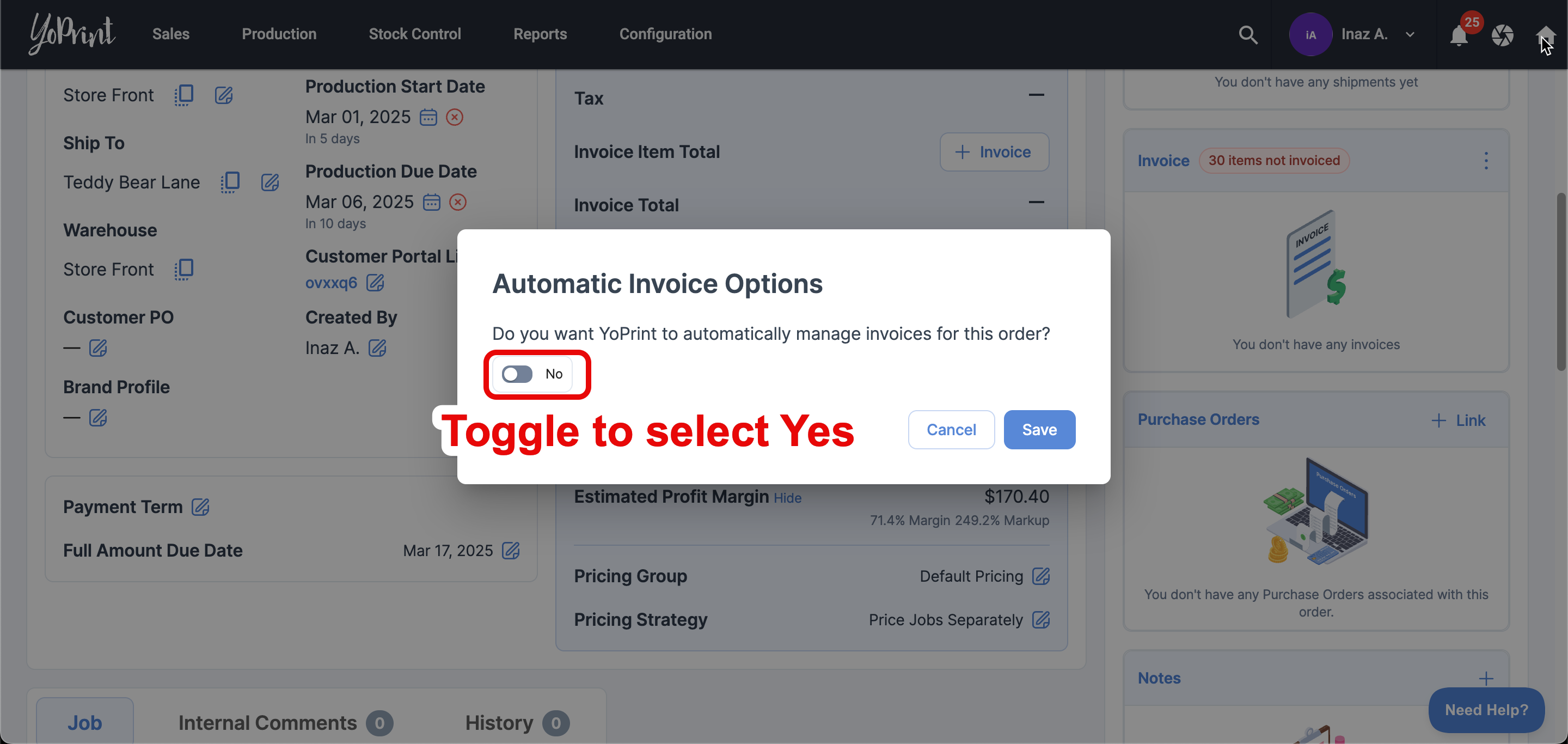Toggle automatic invoice management switch

(517, 374)
